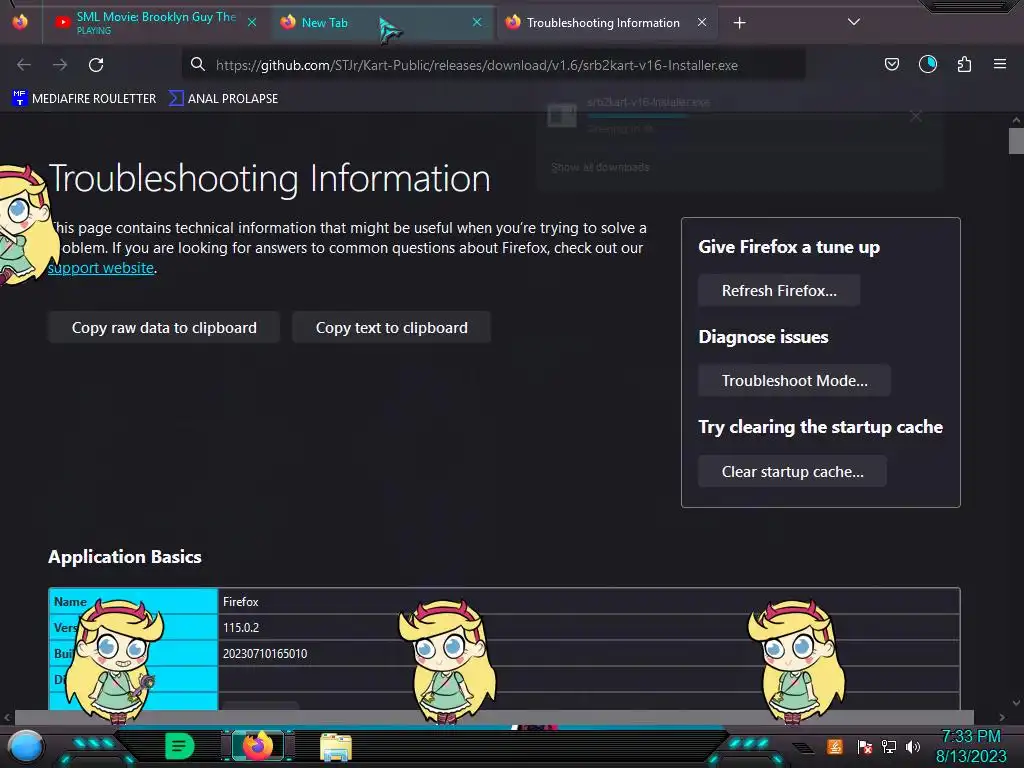
Task: Click the pinned Firefox tab icon
Action: point(20,22)
